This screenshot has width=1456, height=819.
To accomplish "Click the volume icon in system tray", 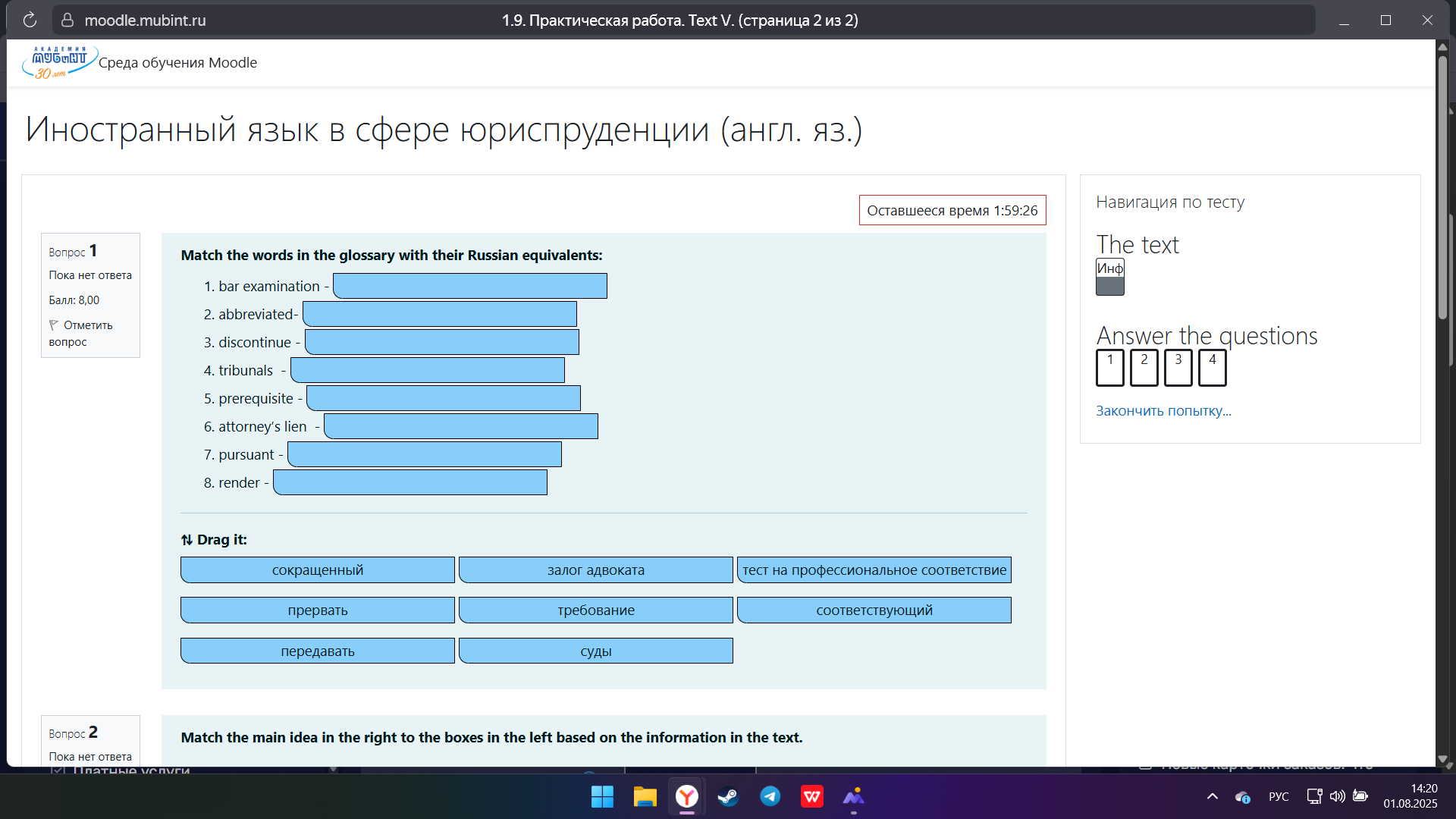I will coord(1337,796).
